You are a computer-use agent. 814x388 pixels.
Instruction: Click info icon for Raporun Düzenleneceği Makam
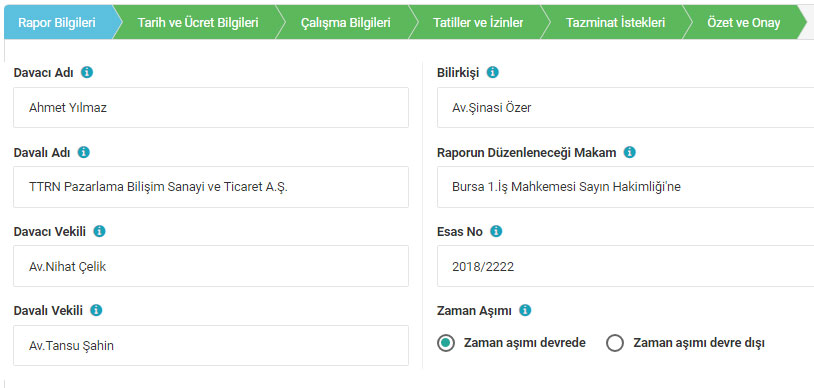630,152
